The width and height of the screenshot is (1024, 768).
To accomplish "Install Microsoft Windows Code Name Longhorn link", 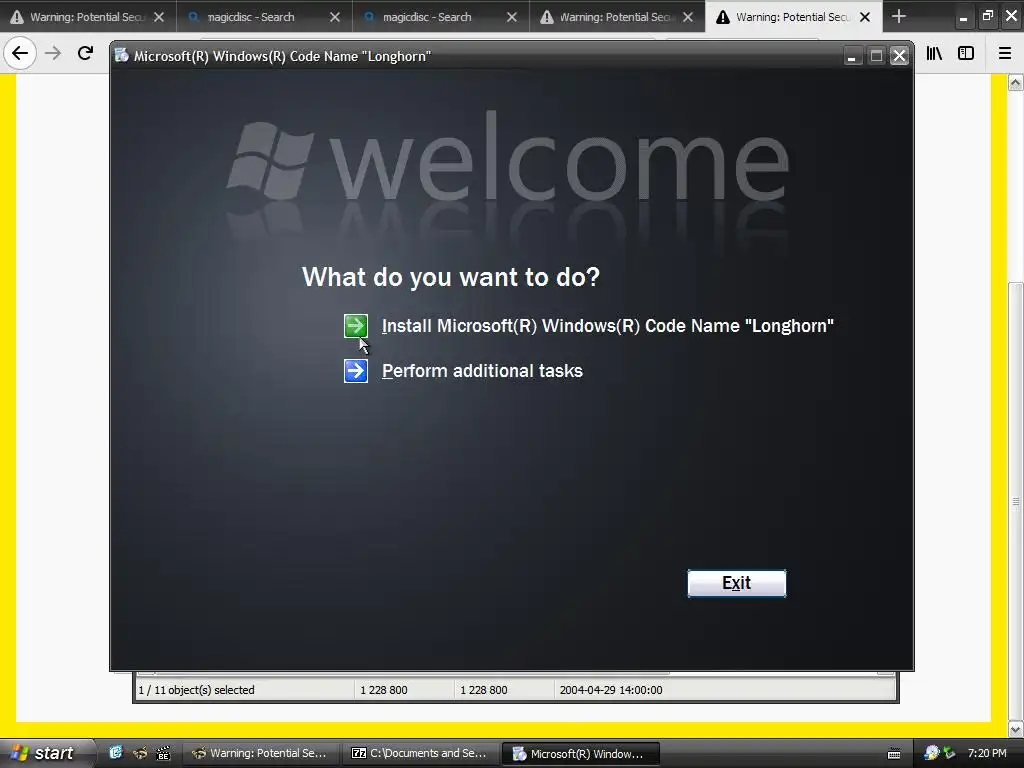I will point(607,326).
